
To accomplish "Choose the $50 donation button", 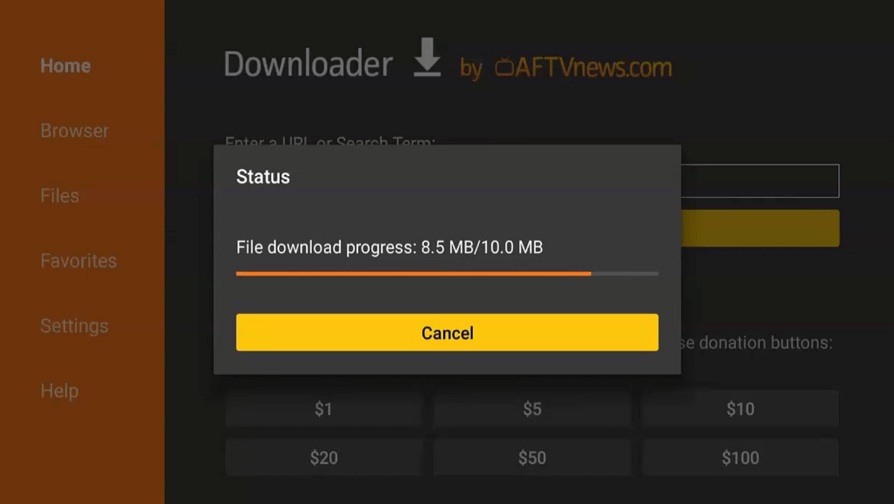I will (532, 457).
